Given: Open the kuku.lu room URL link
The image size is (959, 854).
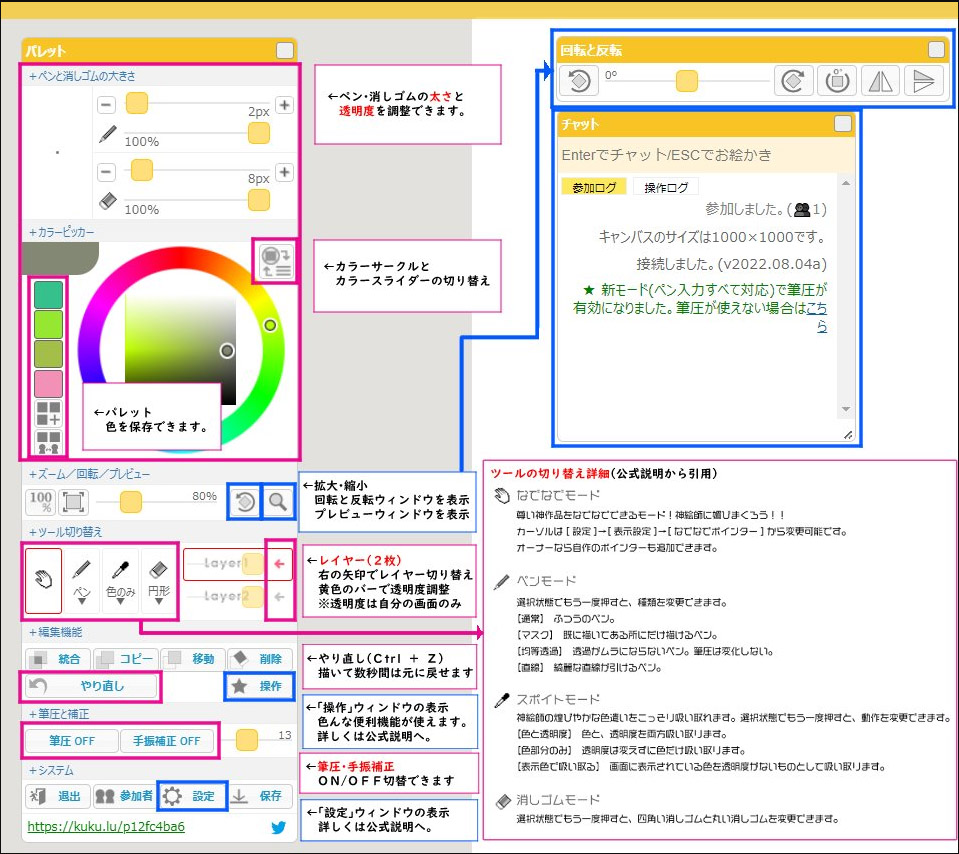Looking at the screenshot, I should click(x=106, y=826).
